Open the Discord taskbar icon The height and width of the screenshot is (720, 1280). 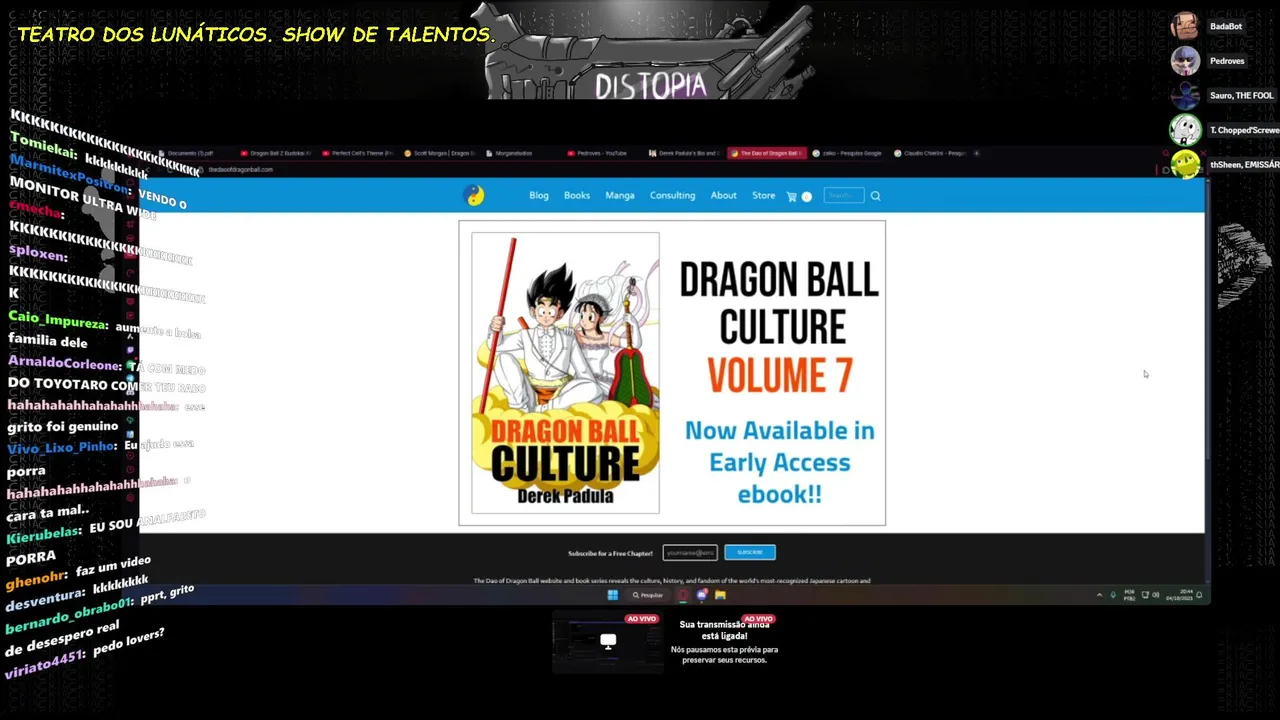coord(702,595)
